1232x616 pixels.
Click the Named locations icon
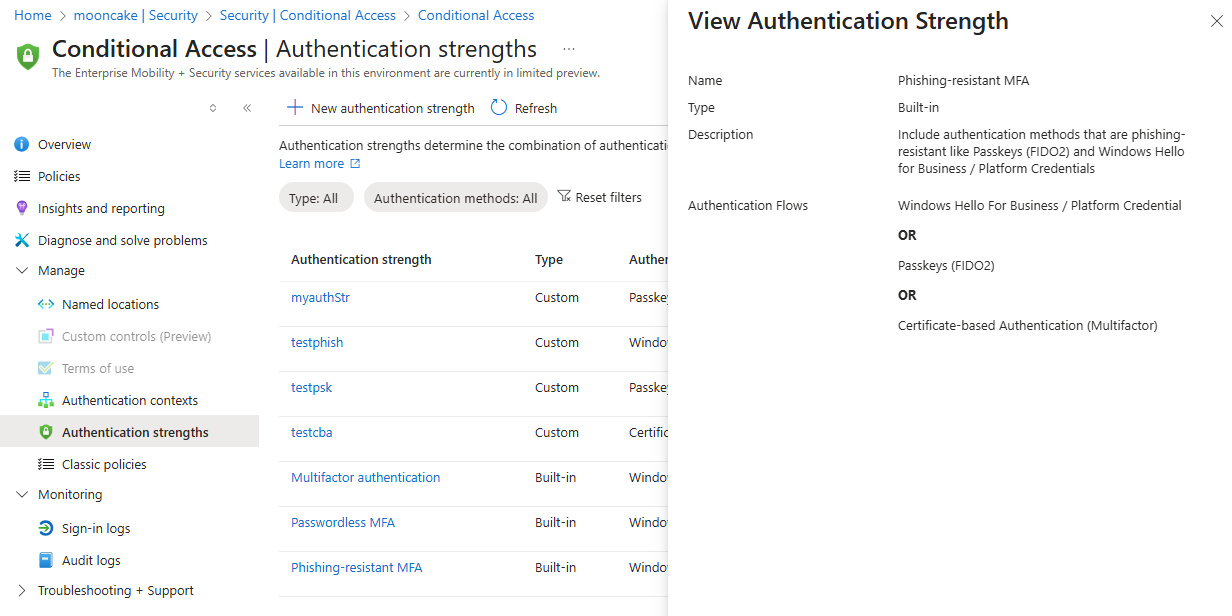(x=45, y=304)
